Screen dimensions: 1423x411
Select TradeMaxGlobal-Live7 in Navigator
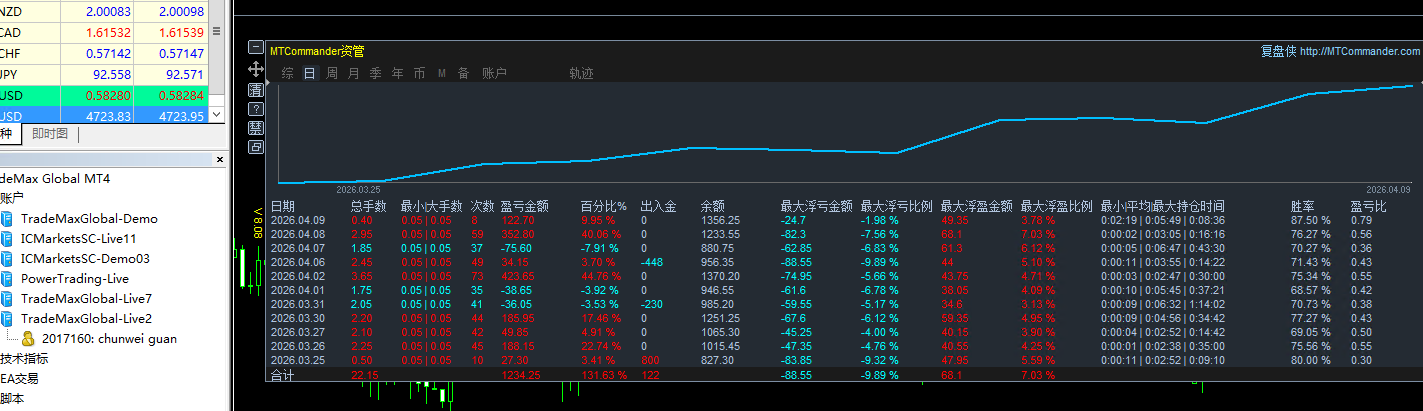click(x=86, y=298)
